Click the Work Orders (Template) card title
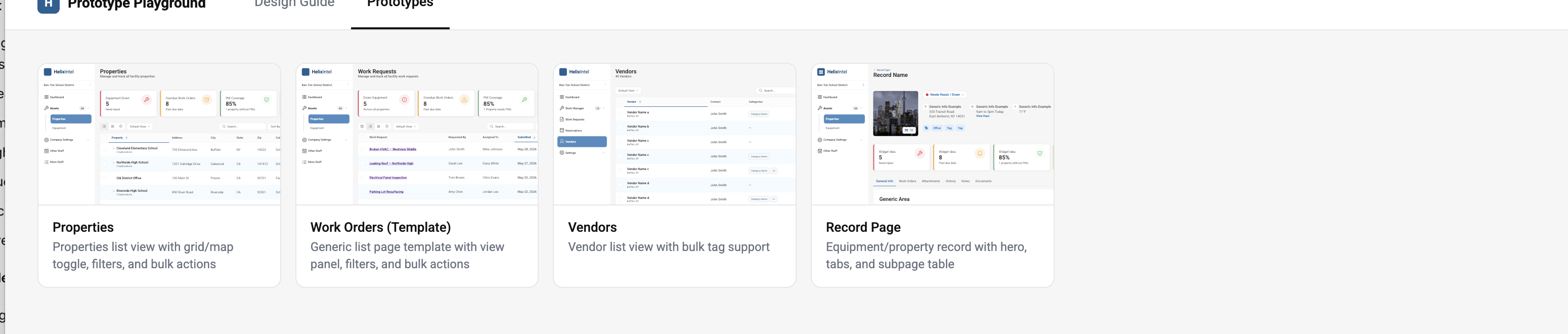Screen dimensions: 1568x334 click(380, 227)
